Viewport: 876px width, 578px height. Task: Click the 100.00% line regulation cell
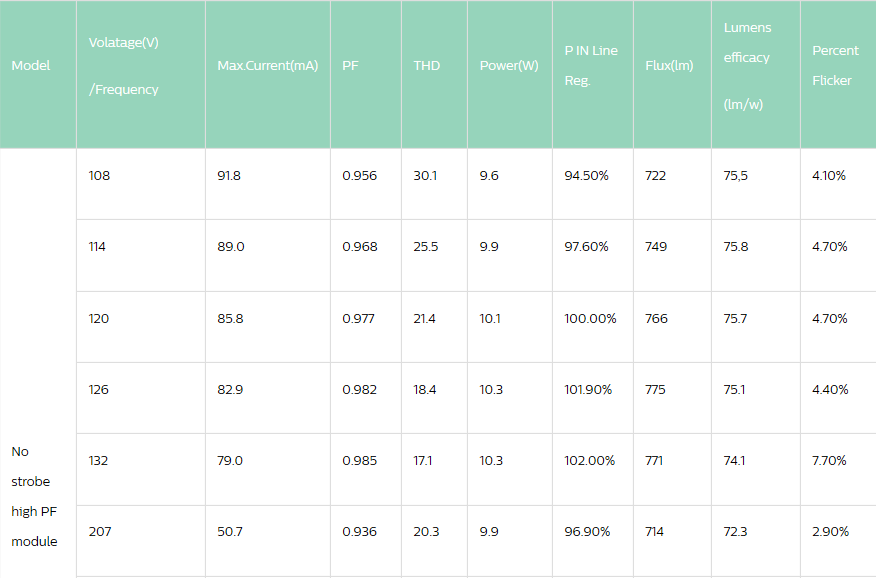coord(590,319)
